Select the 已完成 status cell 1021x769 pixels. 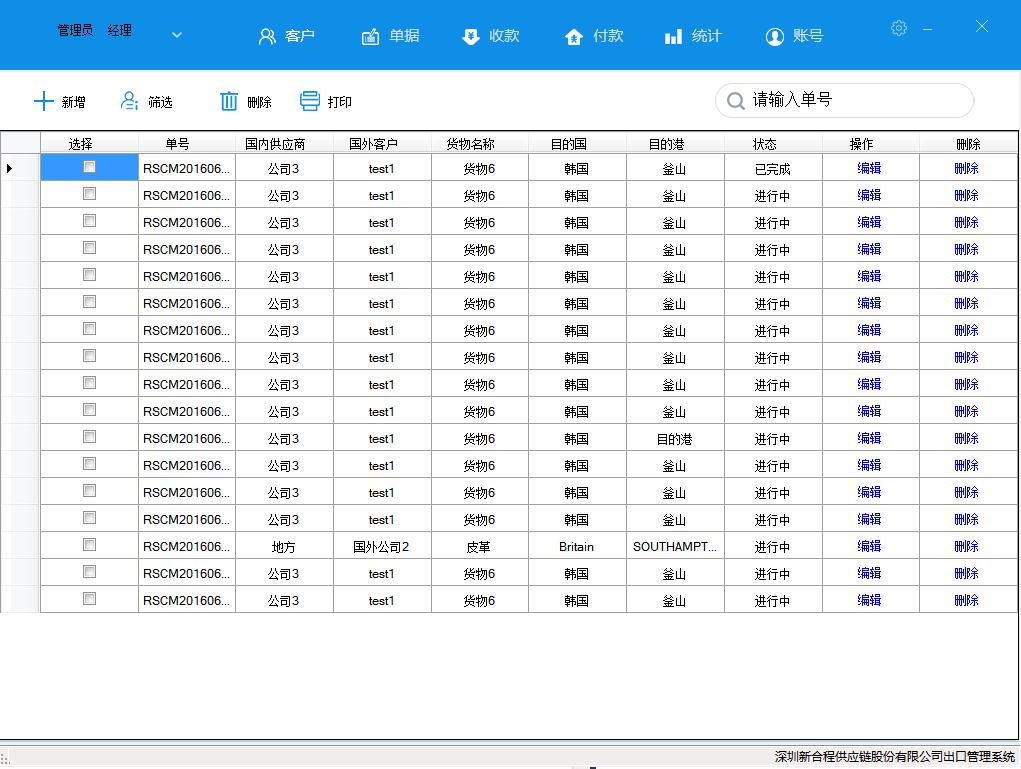[774, 168]
